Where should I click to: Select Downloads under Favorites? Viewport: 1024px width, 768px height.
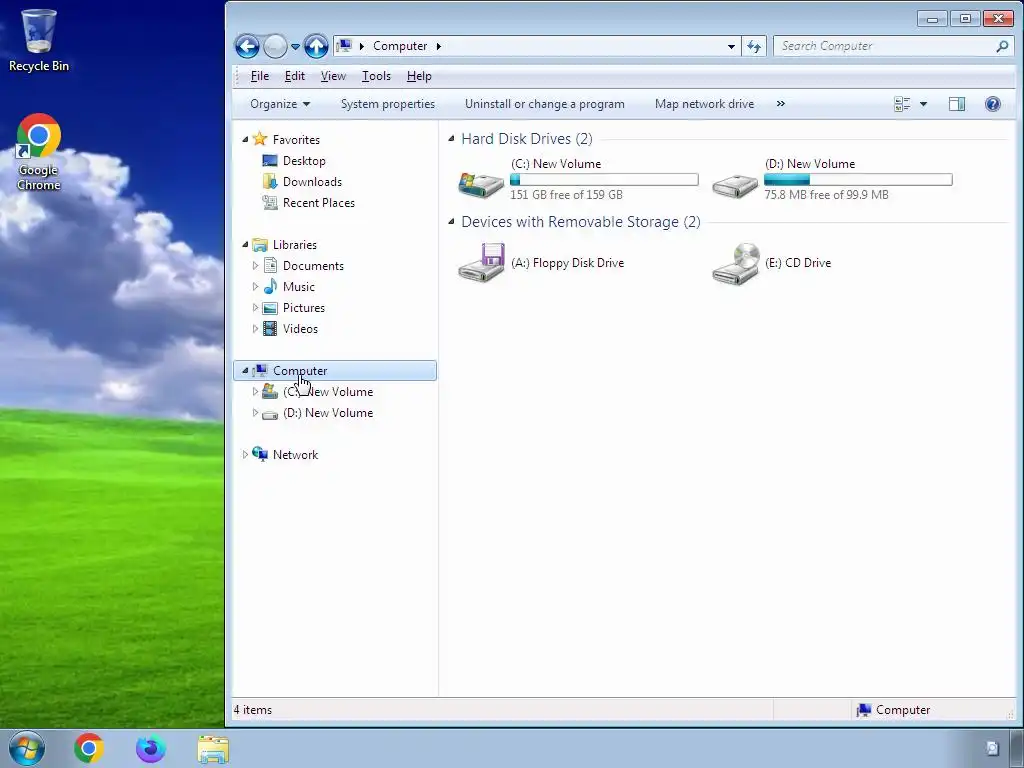point(312,182)
